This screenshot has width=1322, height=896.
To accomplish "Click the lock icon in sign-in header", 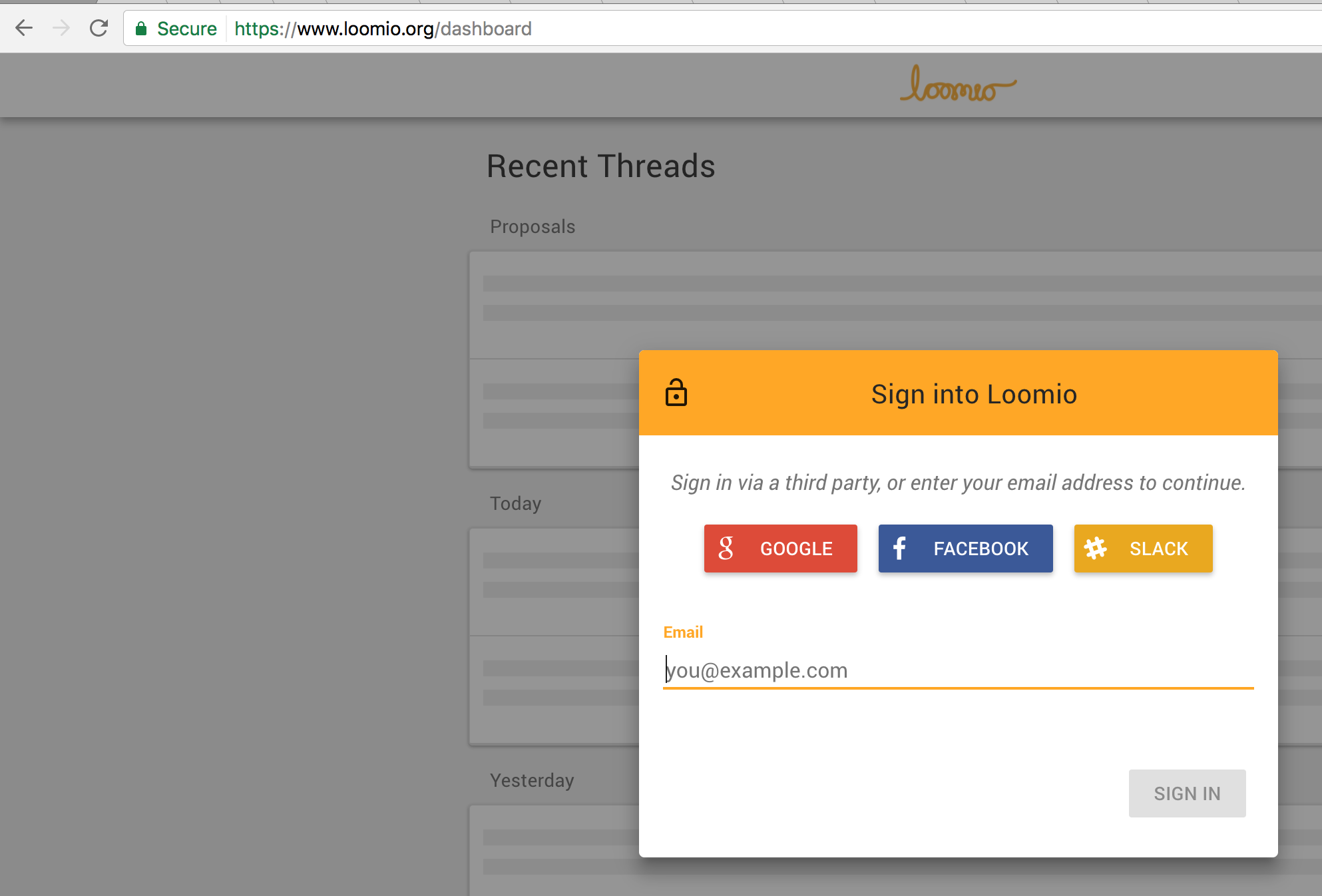I will [x=676, y=393].
